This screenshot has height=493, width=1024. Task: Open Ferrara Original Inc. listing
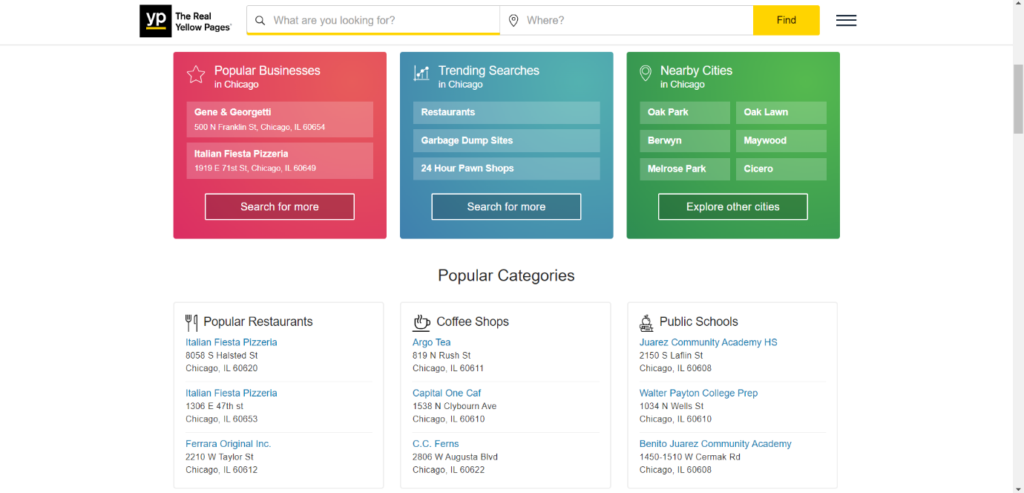pyautogui.click(x=228, y=444)
